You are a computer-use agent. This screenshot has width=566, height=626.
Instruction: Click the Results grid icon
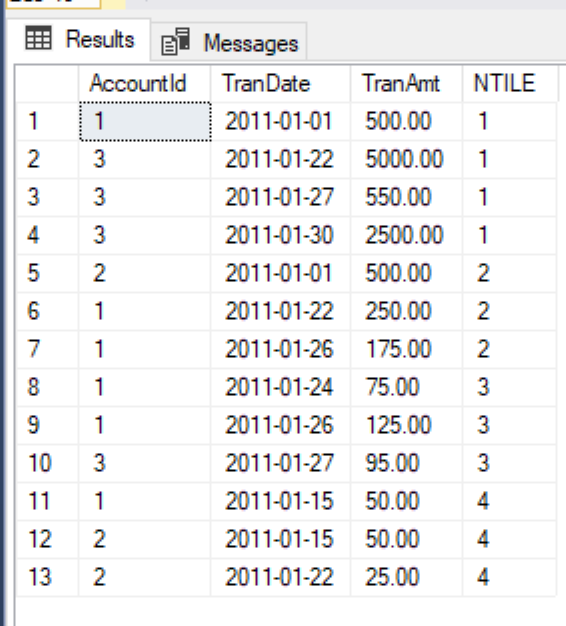click(x=38, y=38)
